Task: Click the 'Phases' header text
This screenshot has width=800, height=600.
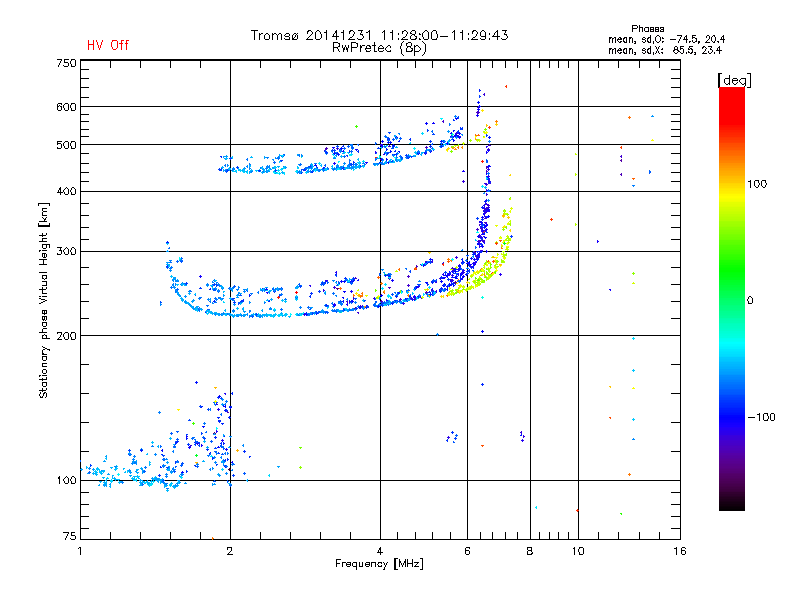Action: click(x=647, y=29)
